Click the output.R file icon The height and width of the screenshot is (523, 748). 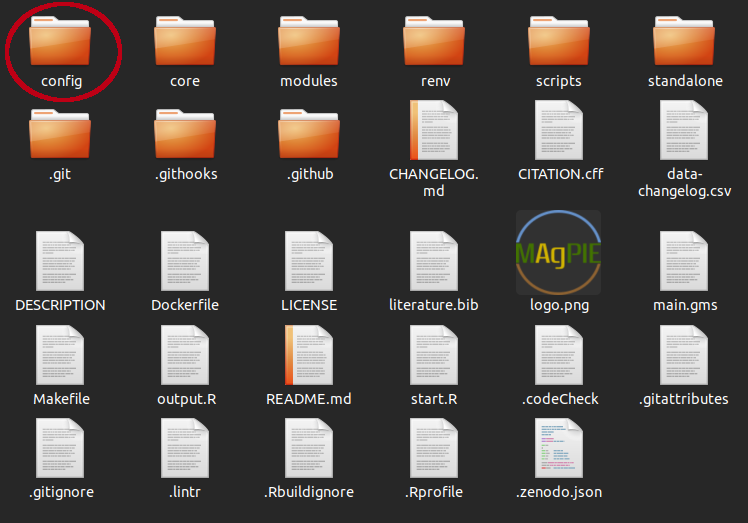click(x=185, y=355)
